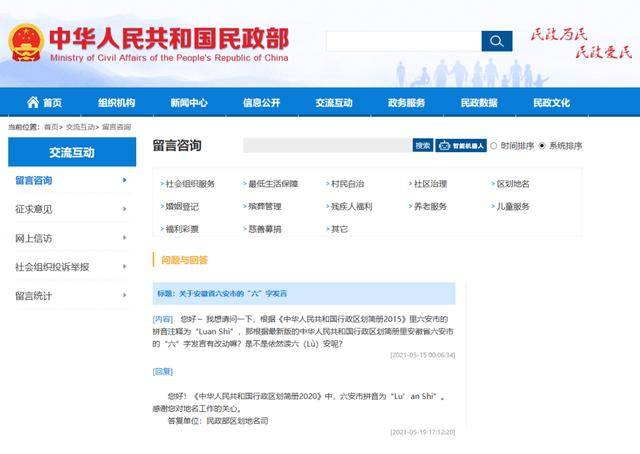
Task: Select the 村民自治 category
Action: pyautogui.click(x=347, y=184)
